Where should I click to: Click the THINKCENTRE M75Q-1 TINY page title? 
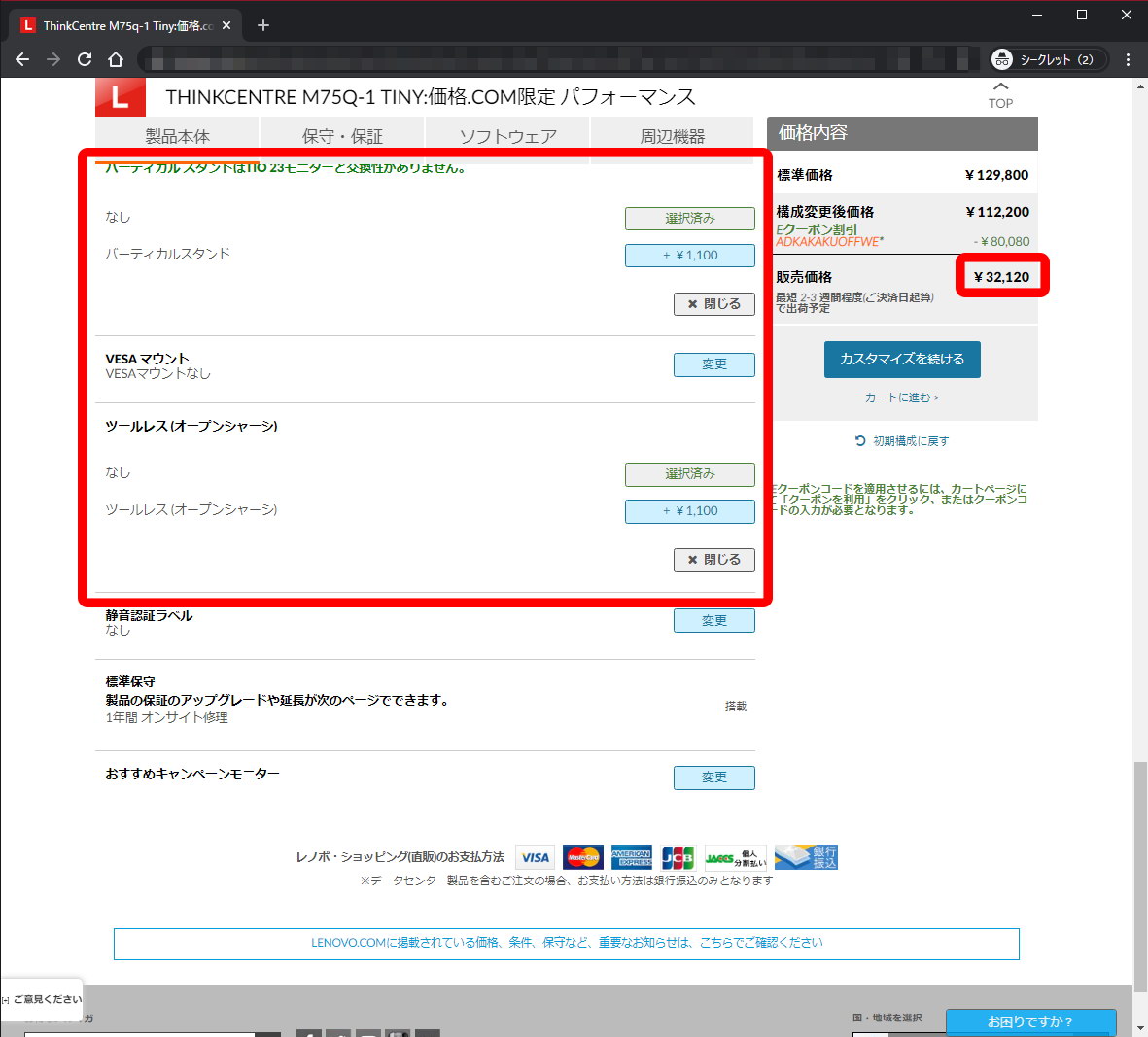pyautogui.click(x=431, y=96)
